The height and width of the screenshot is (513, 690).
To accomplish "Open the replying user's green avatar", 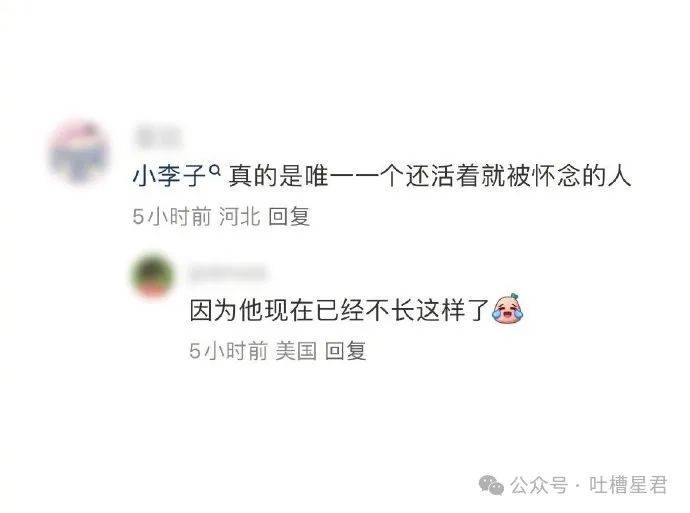I will point(153,274).
